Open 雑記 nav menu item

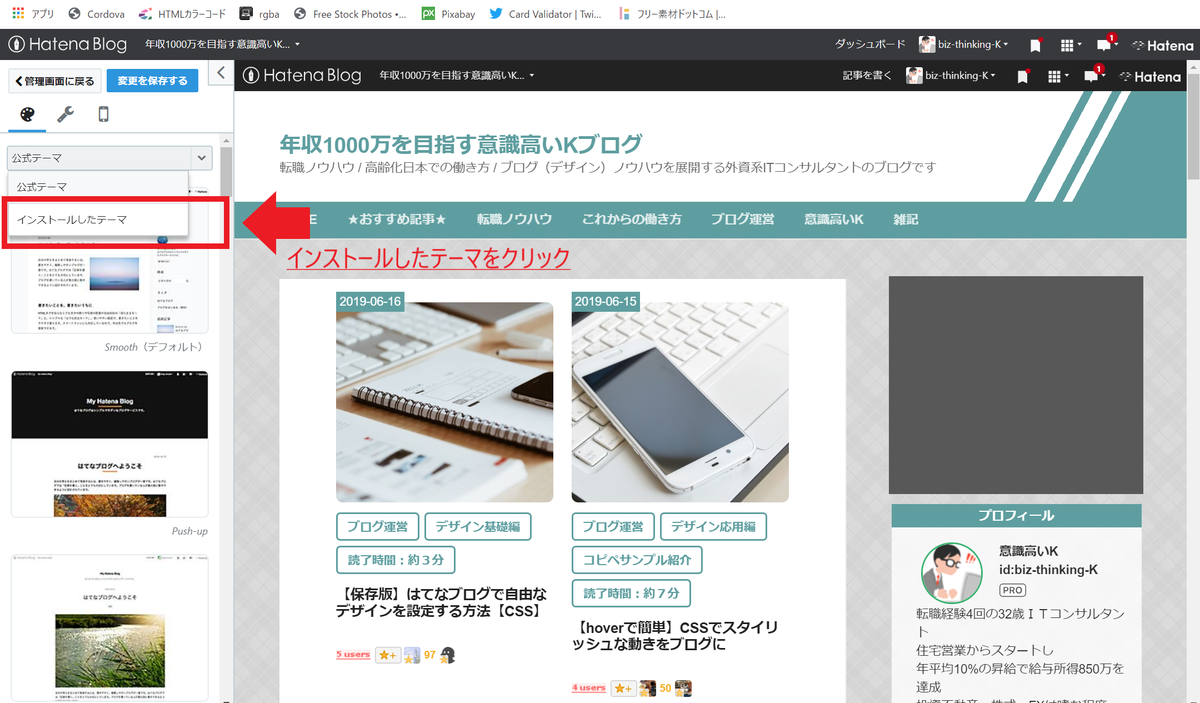(x=906, y=219)
